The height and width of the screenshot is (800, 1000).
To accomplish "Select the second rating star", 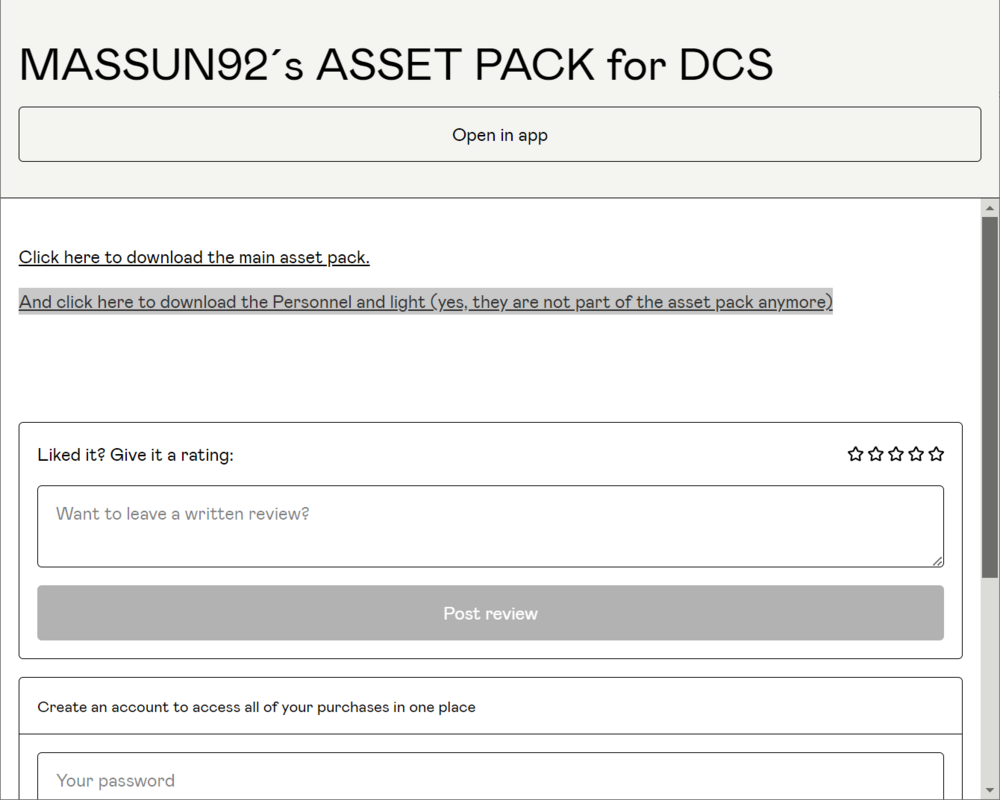I will pos(876,454).
